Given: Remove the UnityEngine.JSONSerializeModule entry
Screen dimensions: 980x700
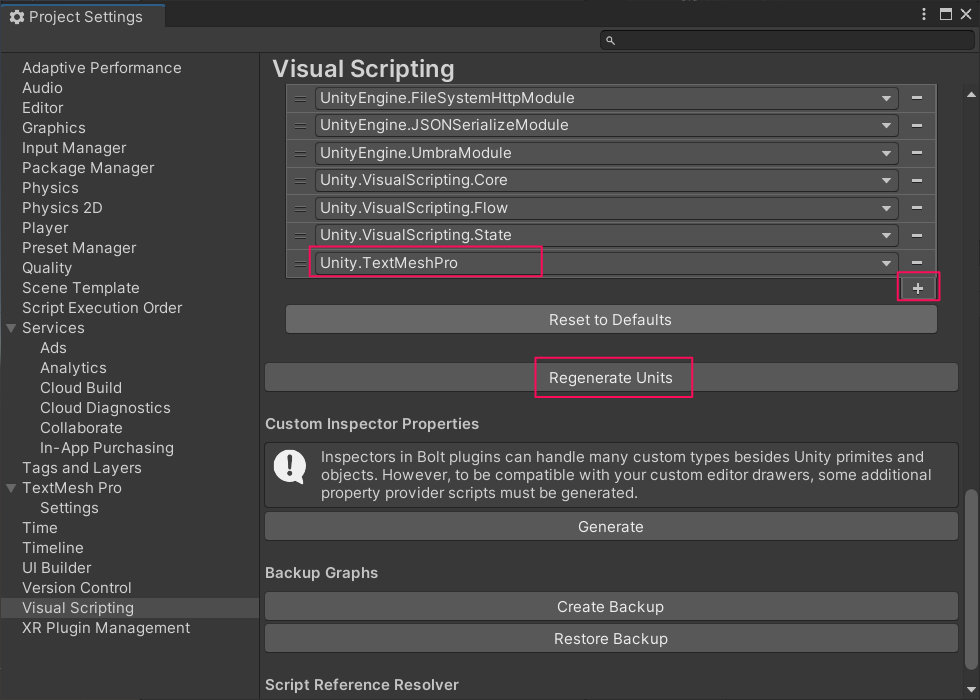Looking at the screenshot, I should click(917, 125).
